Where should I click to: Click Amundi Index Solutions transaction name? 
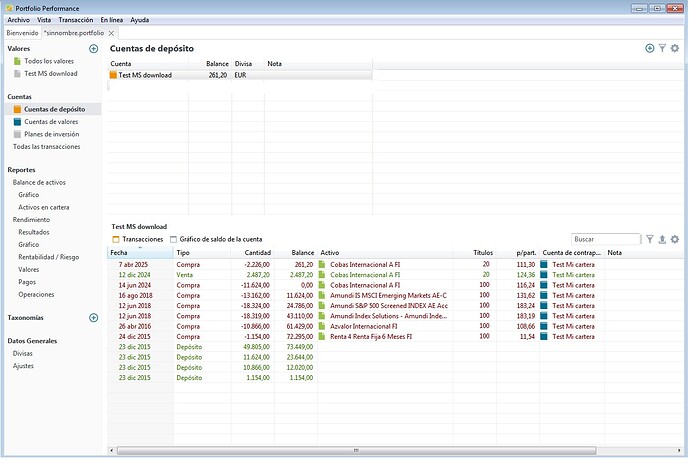coord(389,316)
